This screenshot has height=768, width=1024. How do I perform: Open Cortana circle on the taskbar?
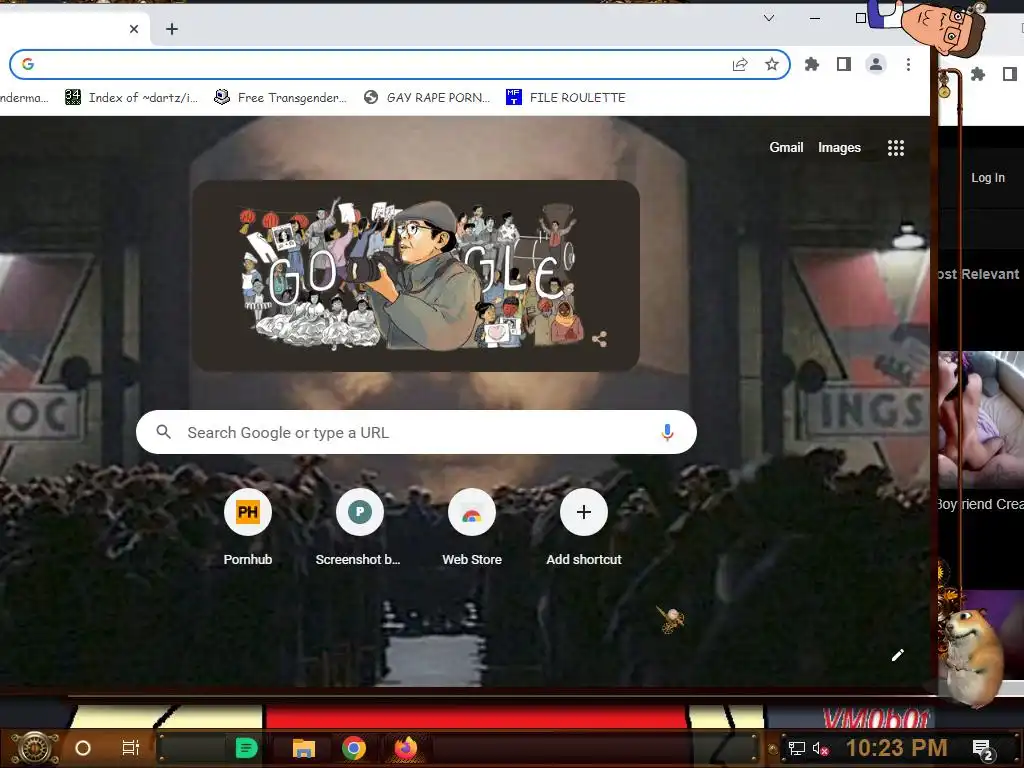pyautogui.click(x=83, y=748)
